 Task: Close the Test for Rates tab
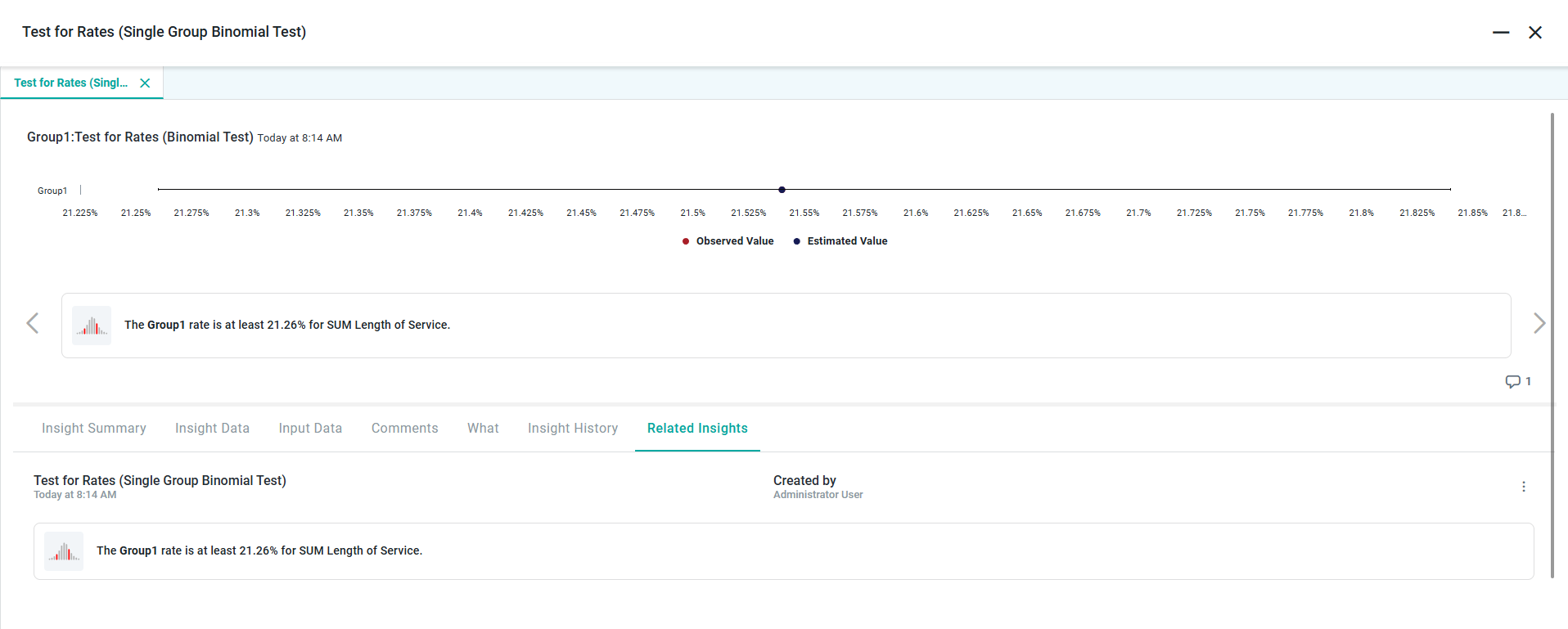tap(145, 83)
